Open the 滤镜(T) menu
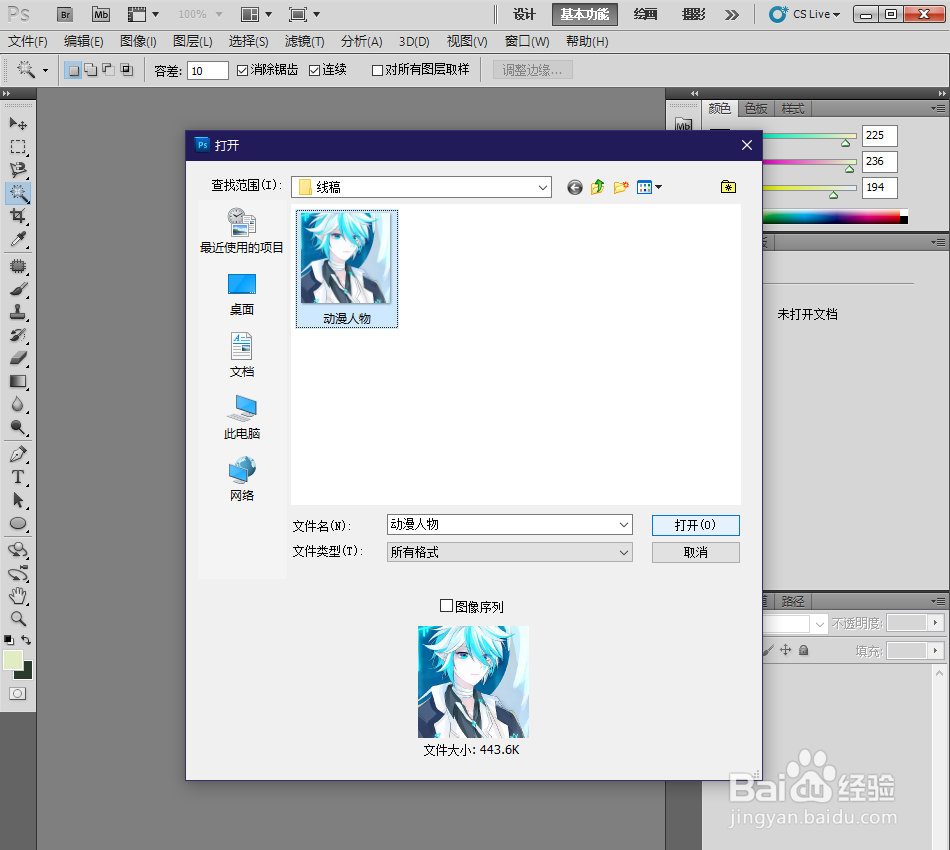The height and width of the screenshot is (850, 950). click(304, 41)
